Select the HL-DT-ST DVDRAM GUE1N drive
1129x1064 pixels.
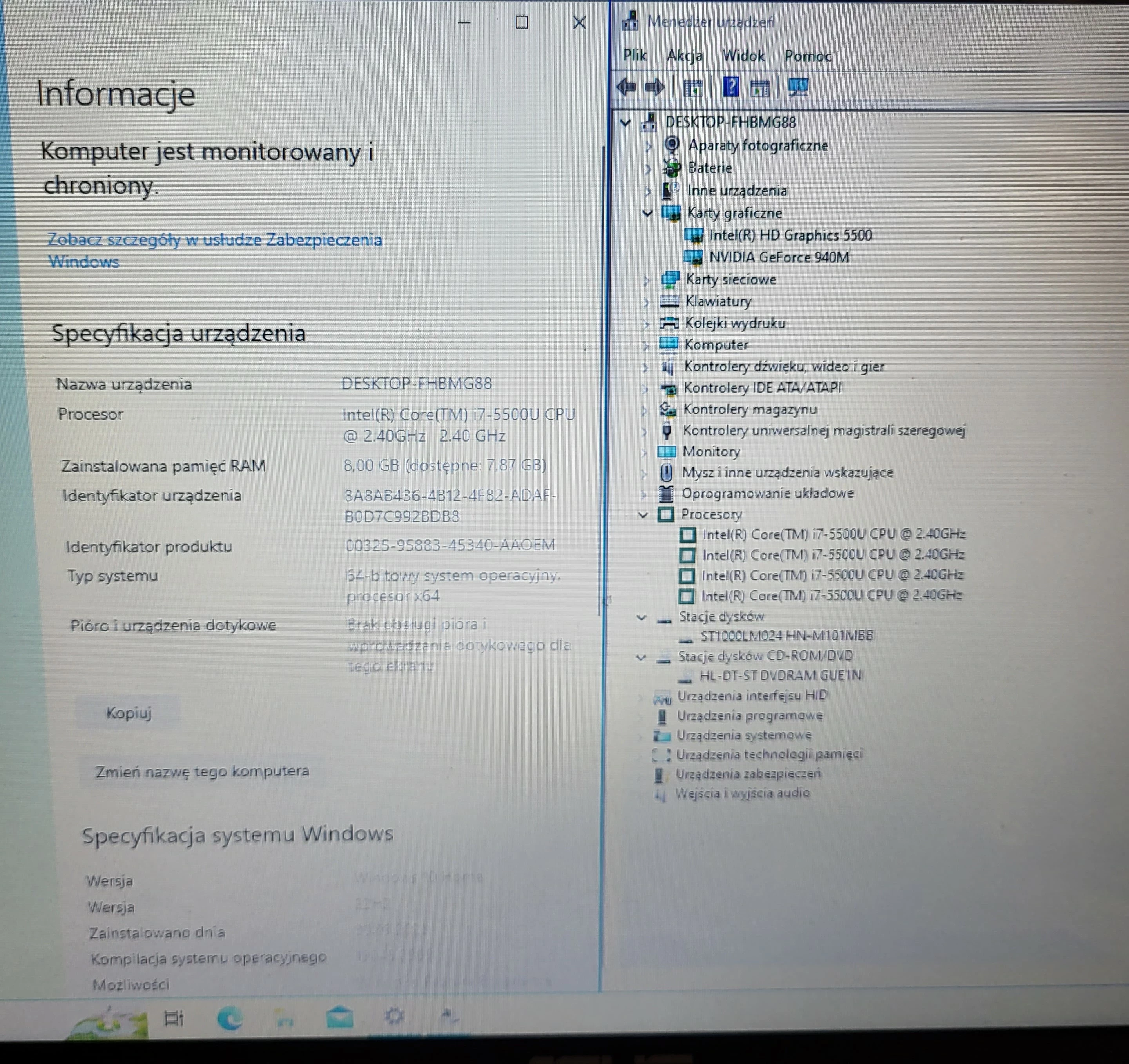coord(780,675)
